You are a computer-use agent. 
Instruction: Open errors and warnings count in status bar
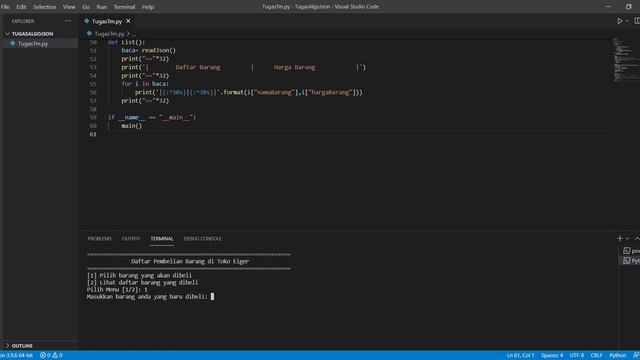point(51,355)
